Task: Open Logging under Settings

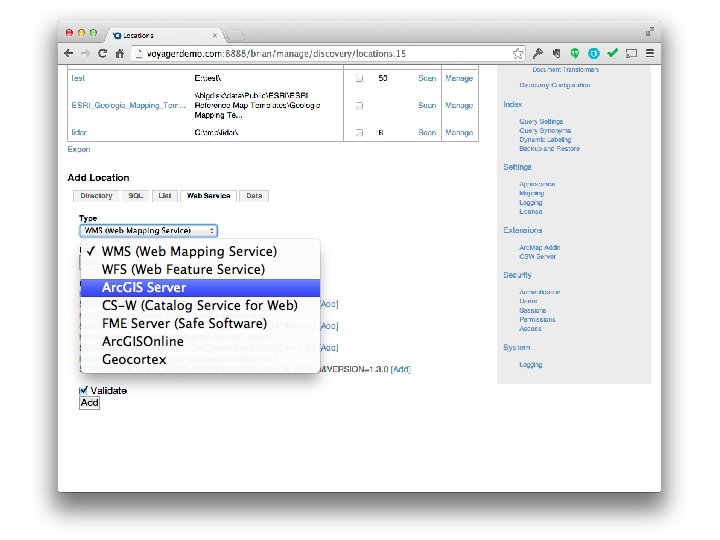Action: point(531,202)
